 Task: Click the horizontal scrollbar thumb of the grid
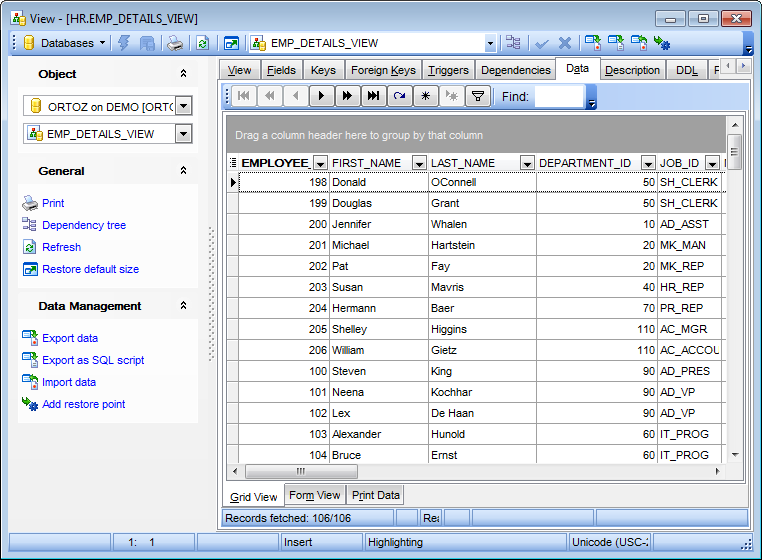[x=301, y=471]
